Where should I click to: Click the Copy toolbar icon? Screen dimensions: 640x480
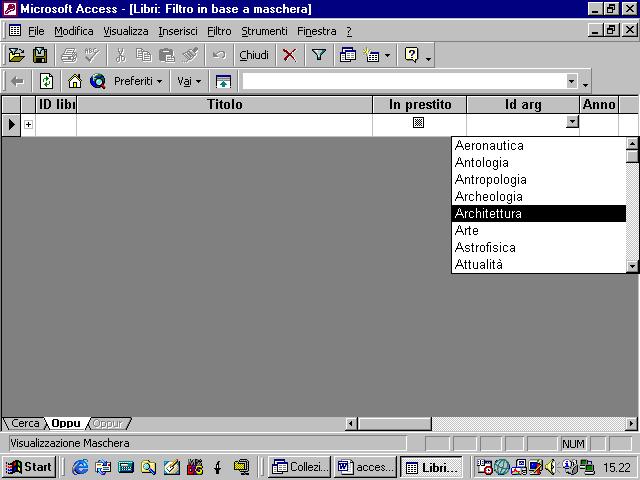point(144,55)
